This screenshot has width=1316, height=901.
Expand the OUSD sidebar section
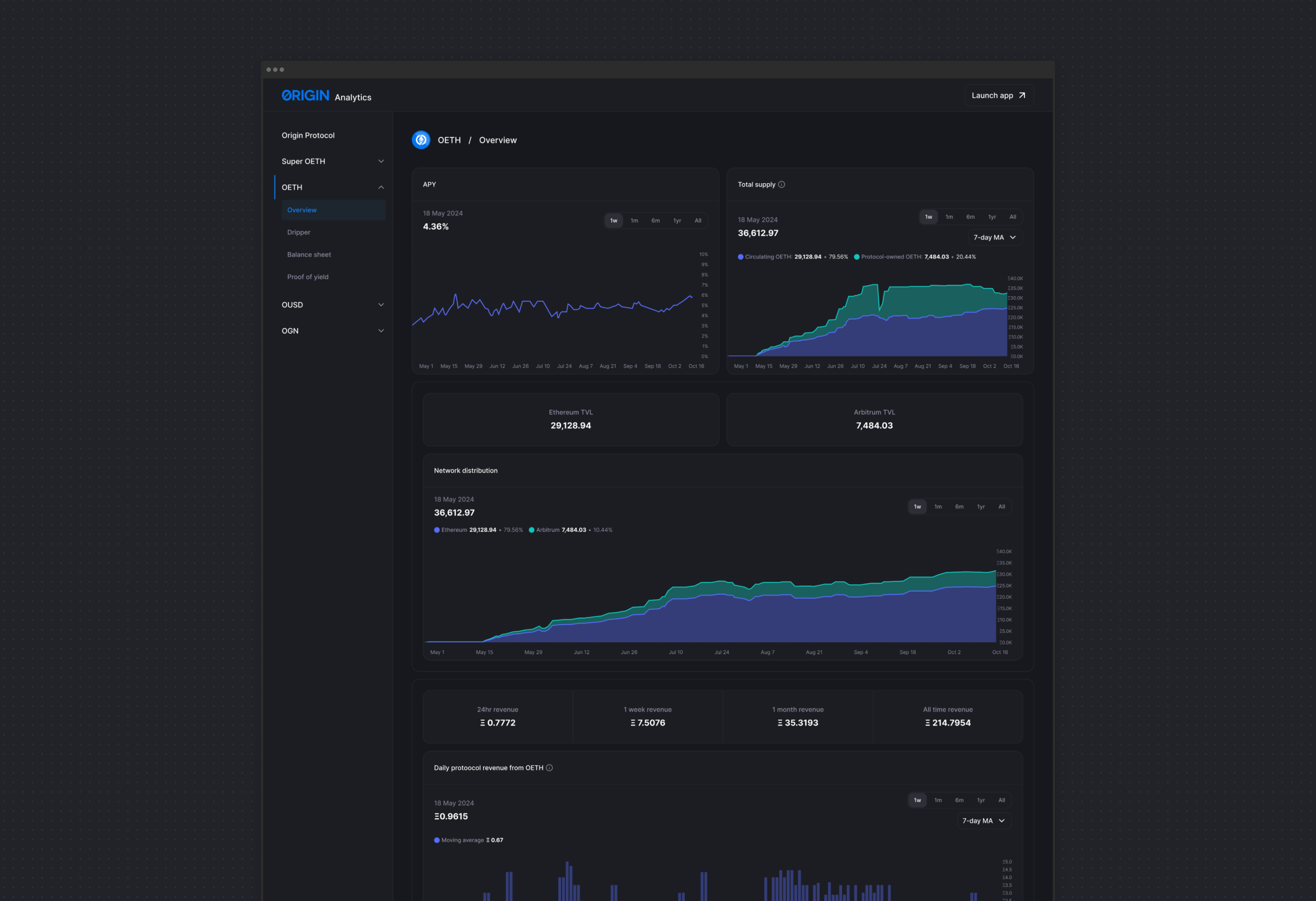[x=381, y=305]
